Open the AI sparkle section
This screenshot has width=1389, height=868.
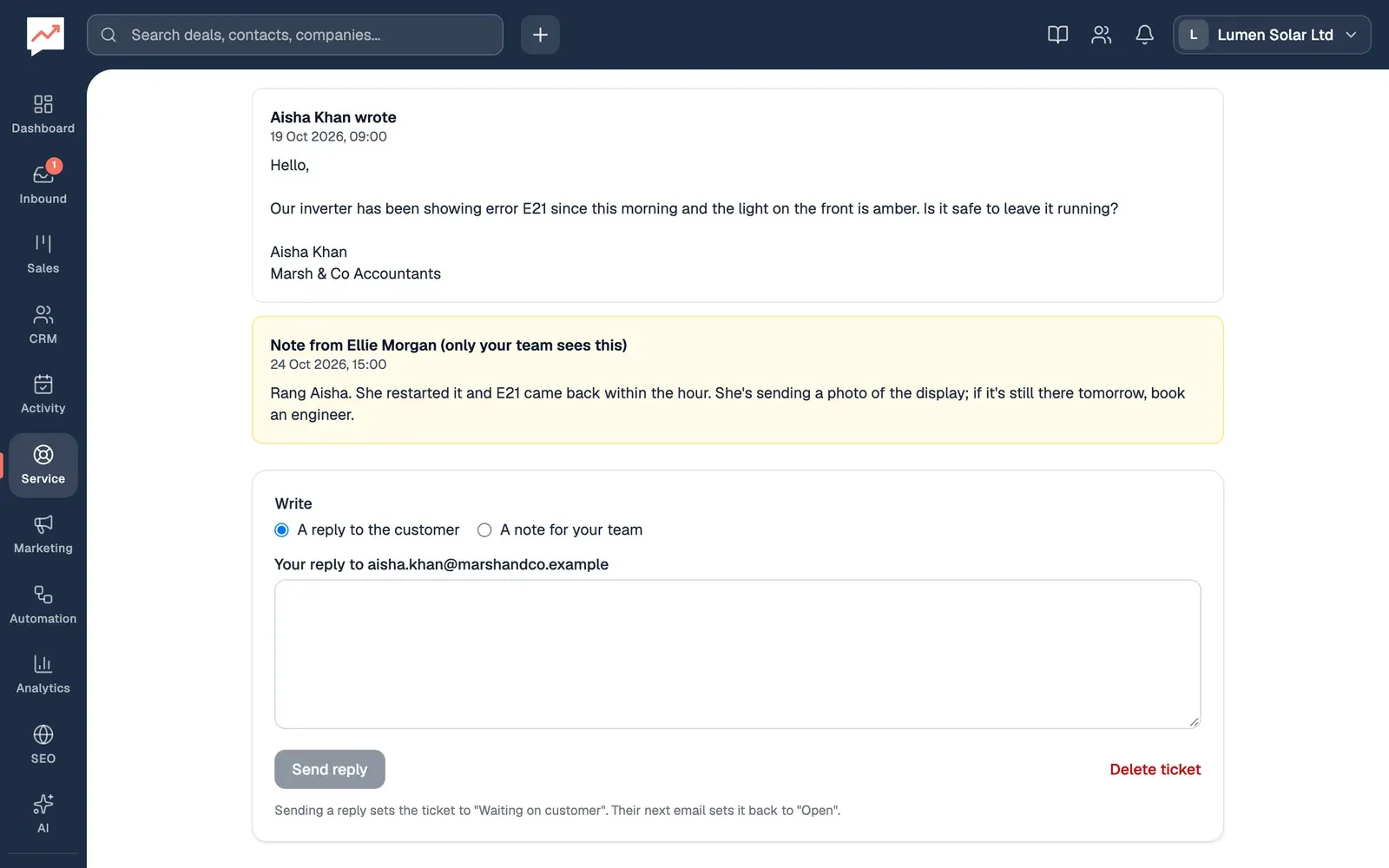click(x=43, y=815)
